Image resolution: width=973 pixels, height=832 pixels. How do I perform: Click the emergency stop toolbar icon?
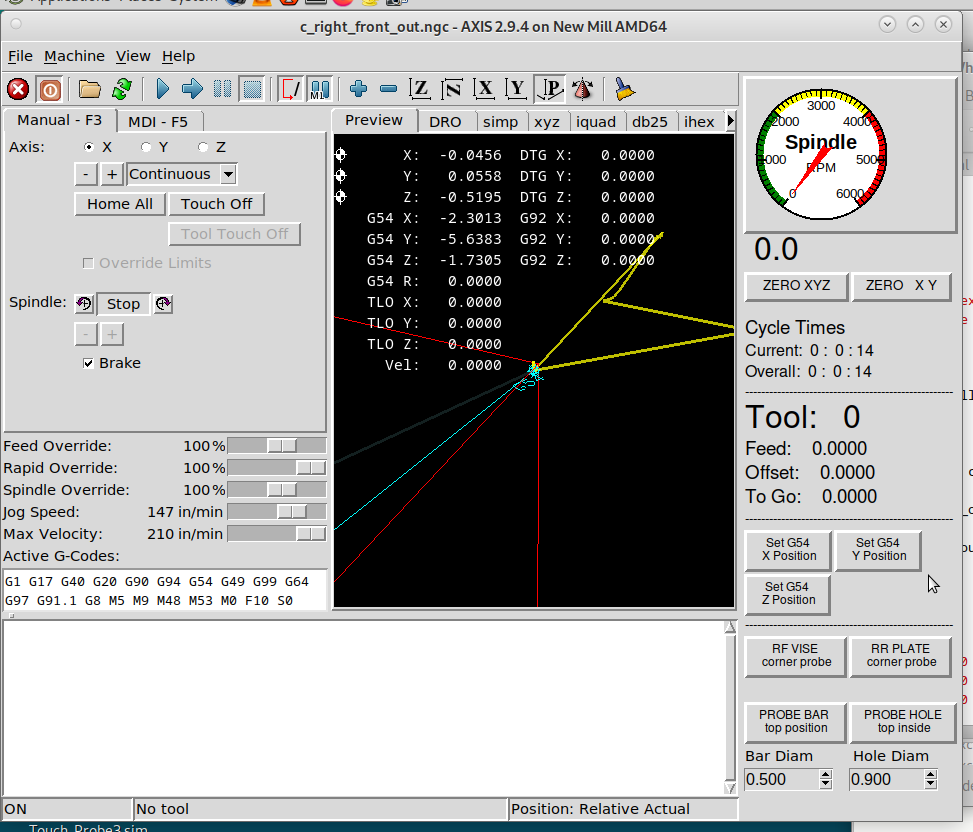(18, 90)
